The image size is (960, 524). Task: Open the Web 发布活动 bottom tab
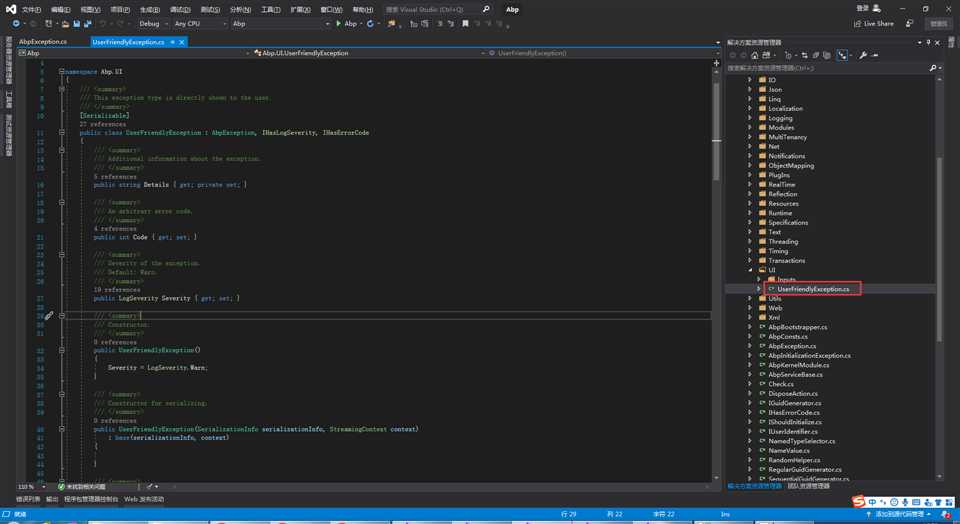pyautogui.click(x=144, y=499)
